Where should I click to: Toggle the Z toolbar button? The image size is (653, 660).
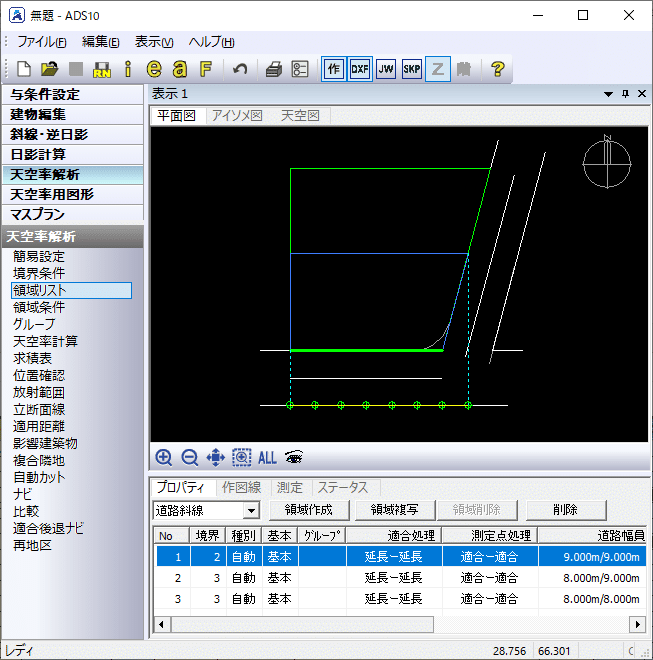pos(438,69)
